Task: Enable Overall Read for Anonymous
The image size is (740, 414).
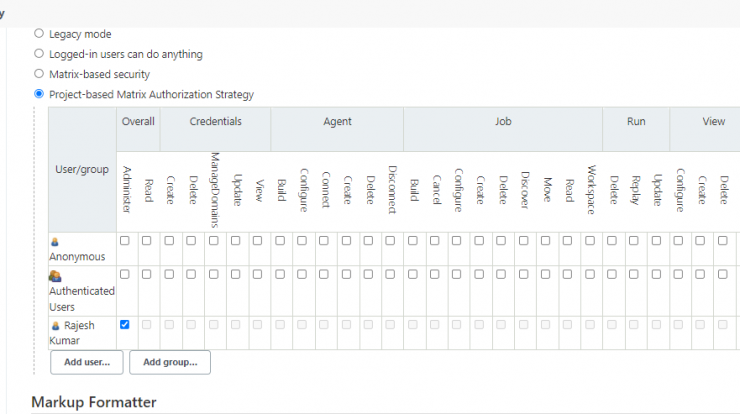Action: click(147, 241)
